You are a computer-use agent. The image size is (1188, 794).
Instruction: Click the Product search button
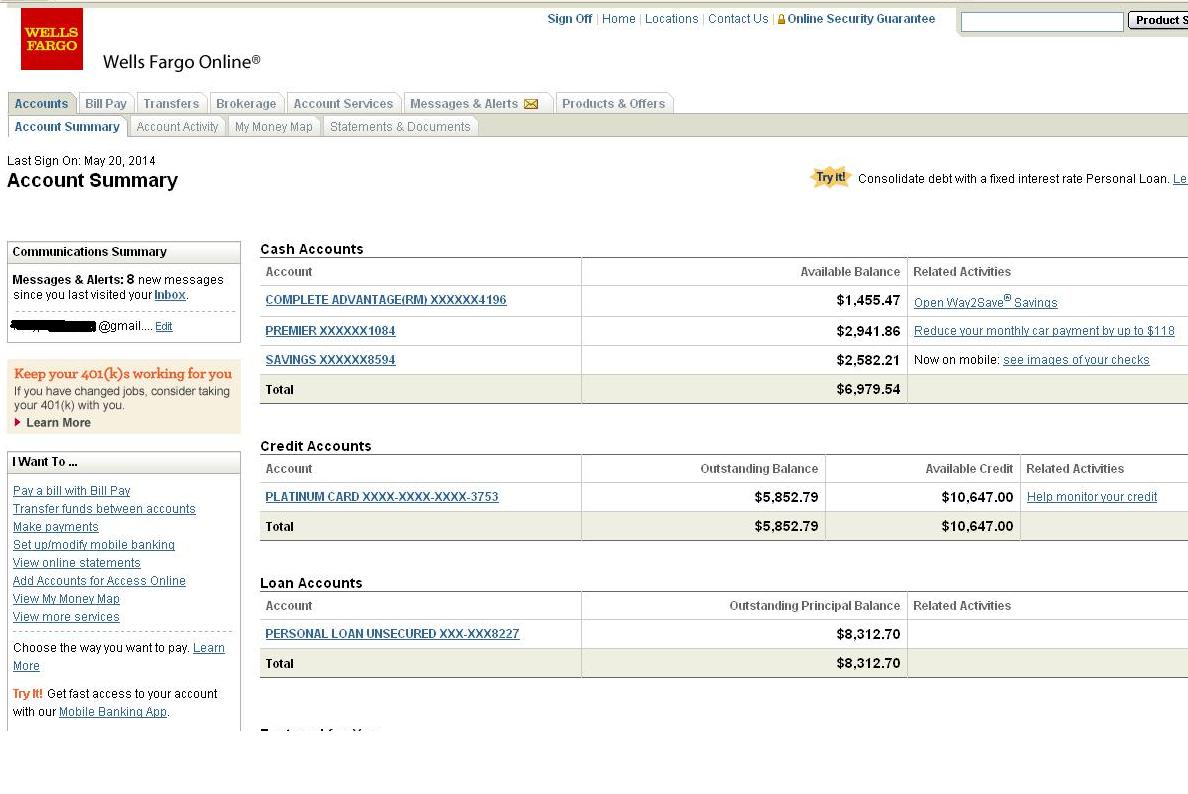1158,20
